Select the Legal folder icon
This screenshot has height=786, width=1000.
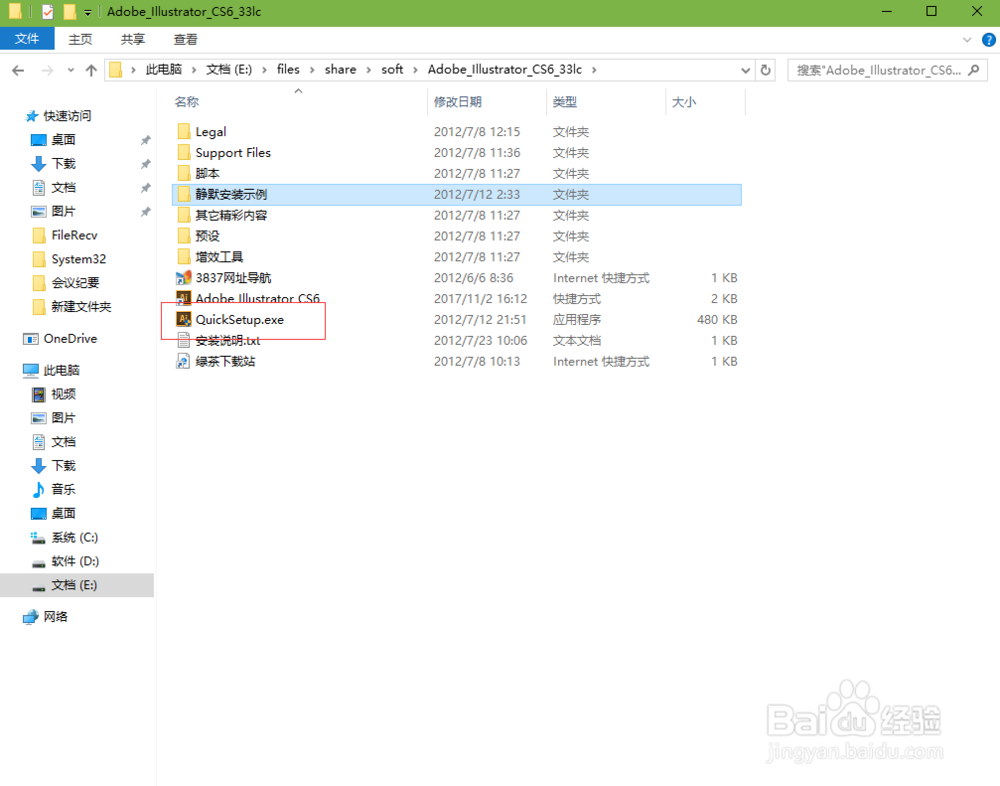pyautogui.click(x=184, y=131)
